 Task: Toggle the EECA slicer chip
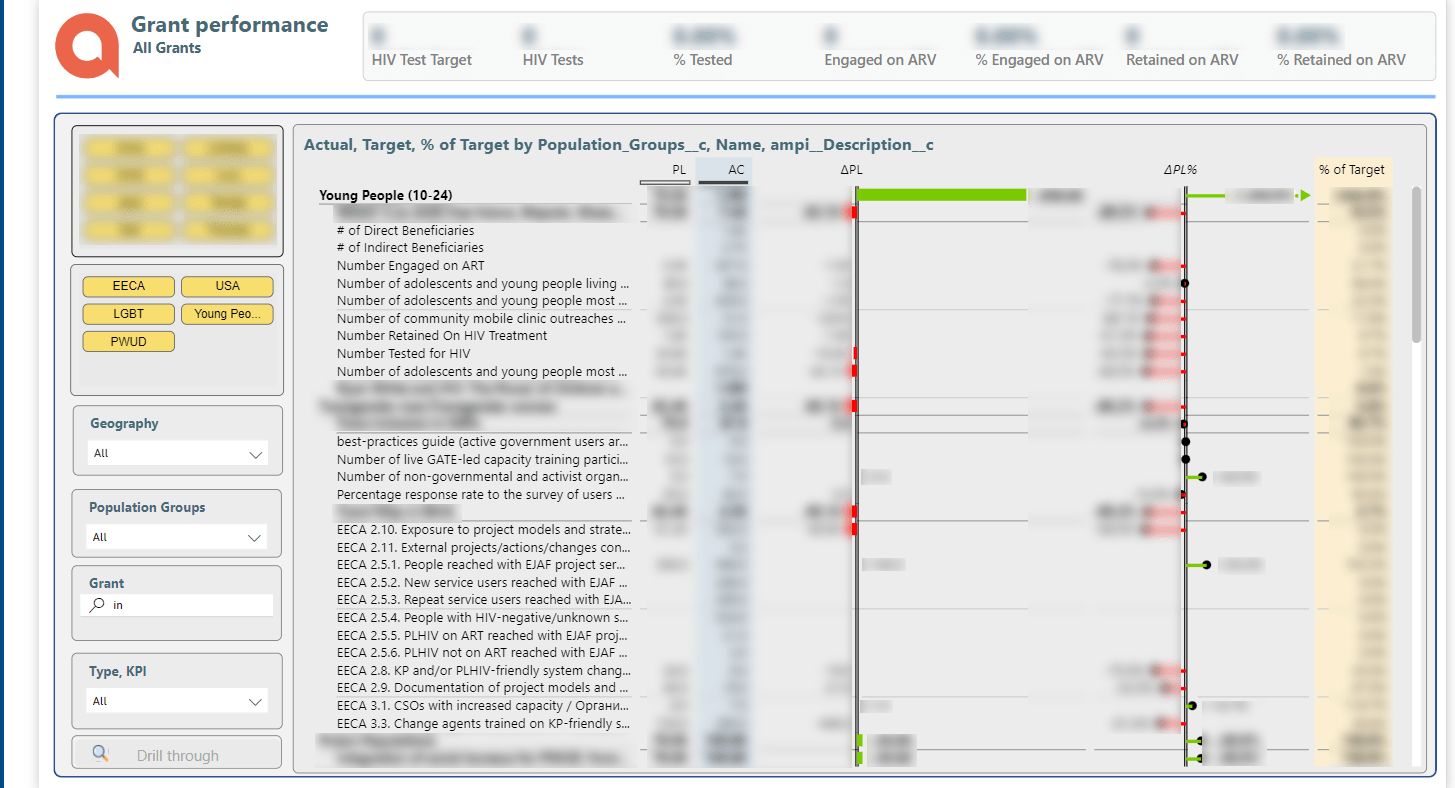[129, 286]
